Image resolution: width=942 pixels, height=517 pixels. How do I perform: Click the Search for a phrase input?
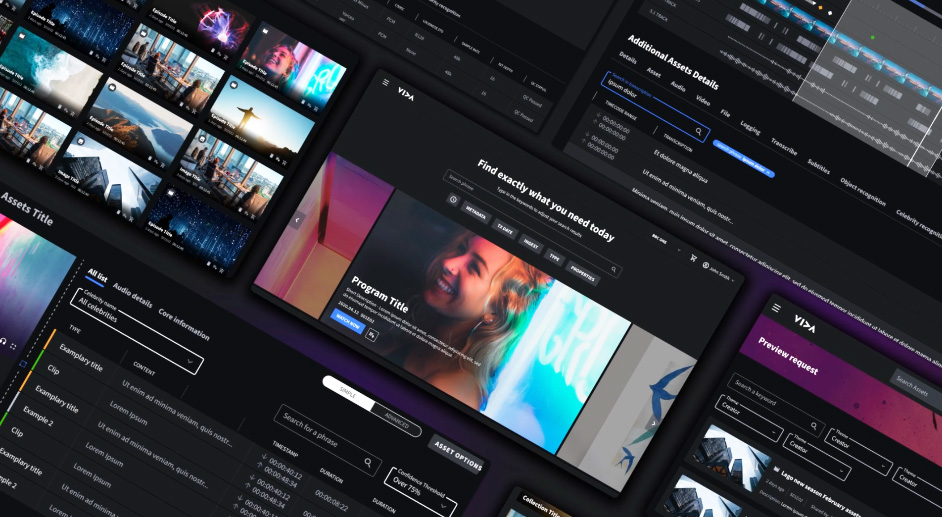pos(328,439)
